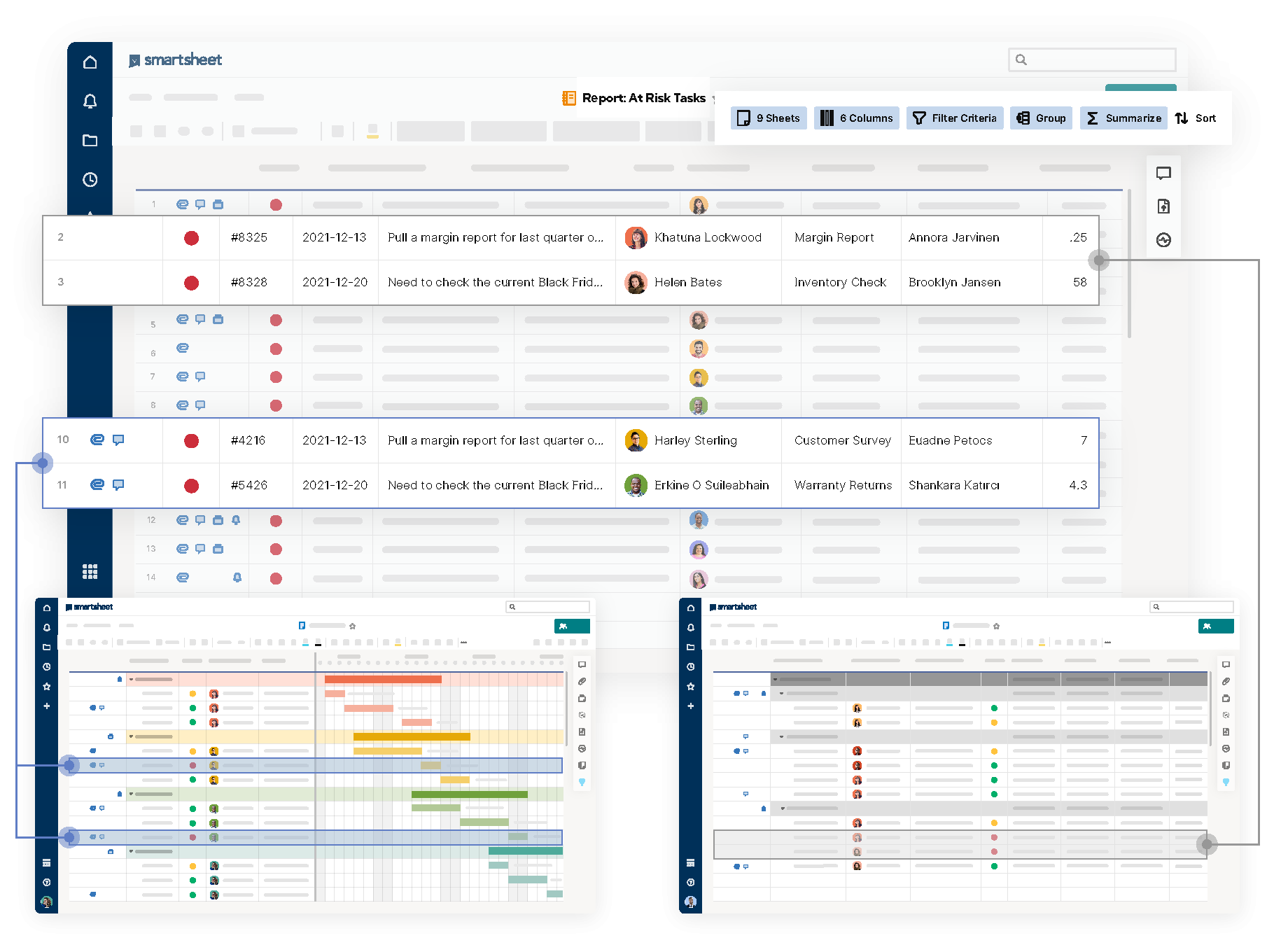Open the comment bubble on row 10
The image size is (1274, 952).
click(118, 440)
